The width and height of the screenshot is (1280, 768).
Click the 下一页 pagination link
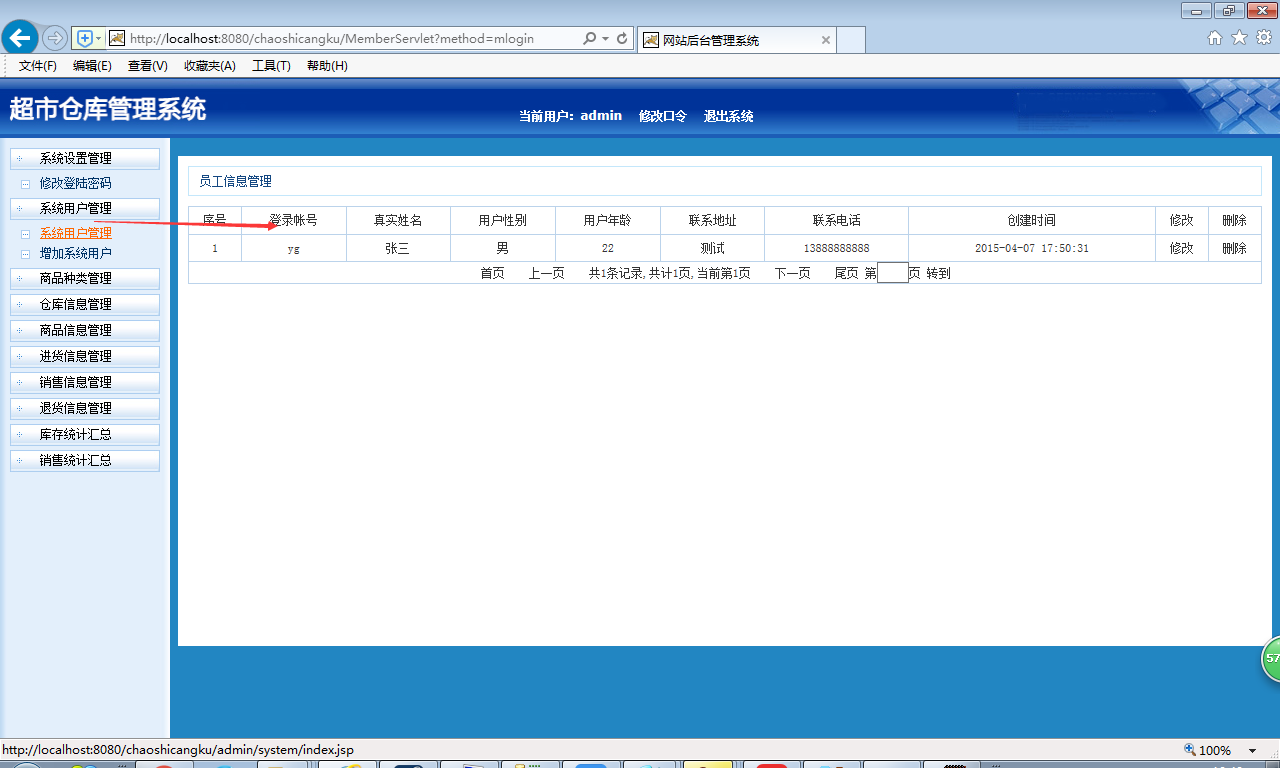coord(792,273)
